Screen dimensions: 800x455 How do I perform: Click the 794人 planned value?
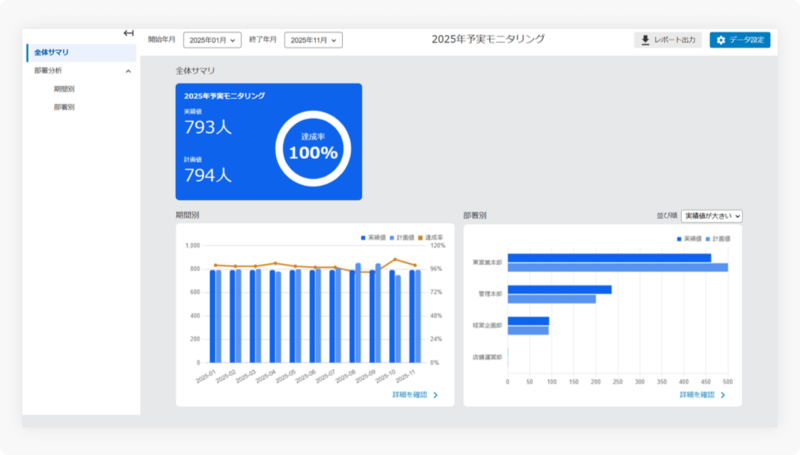(208, 175)
